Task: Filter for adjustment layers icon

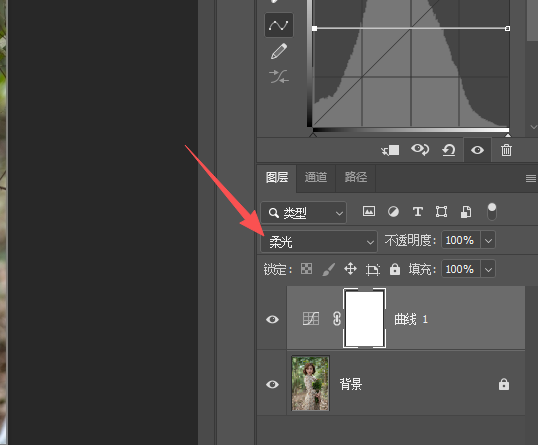Action: tap(393, 211)
